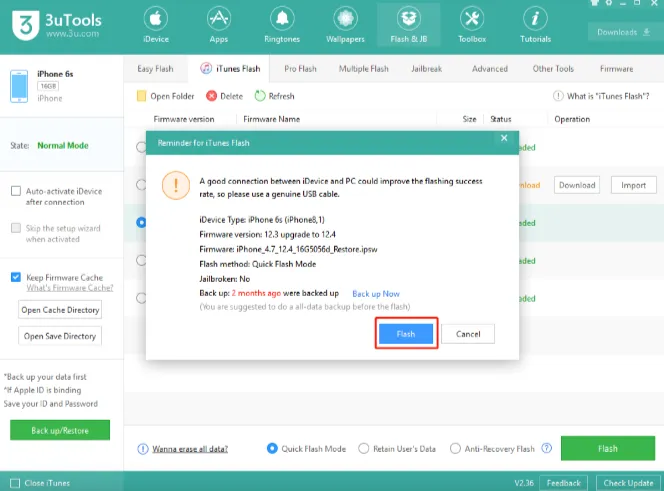Close the Reminder for iTunes Flash dialog
Screen dimensions: 664x491
pyautogui.click(x=504, y=139)
